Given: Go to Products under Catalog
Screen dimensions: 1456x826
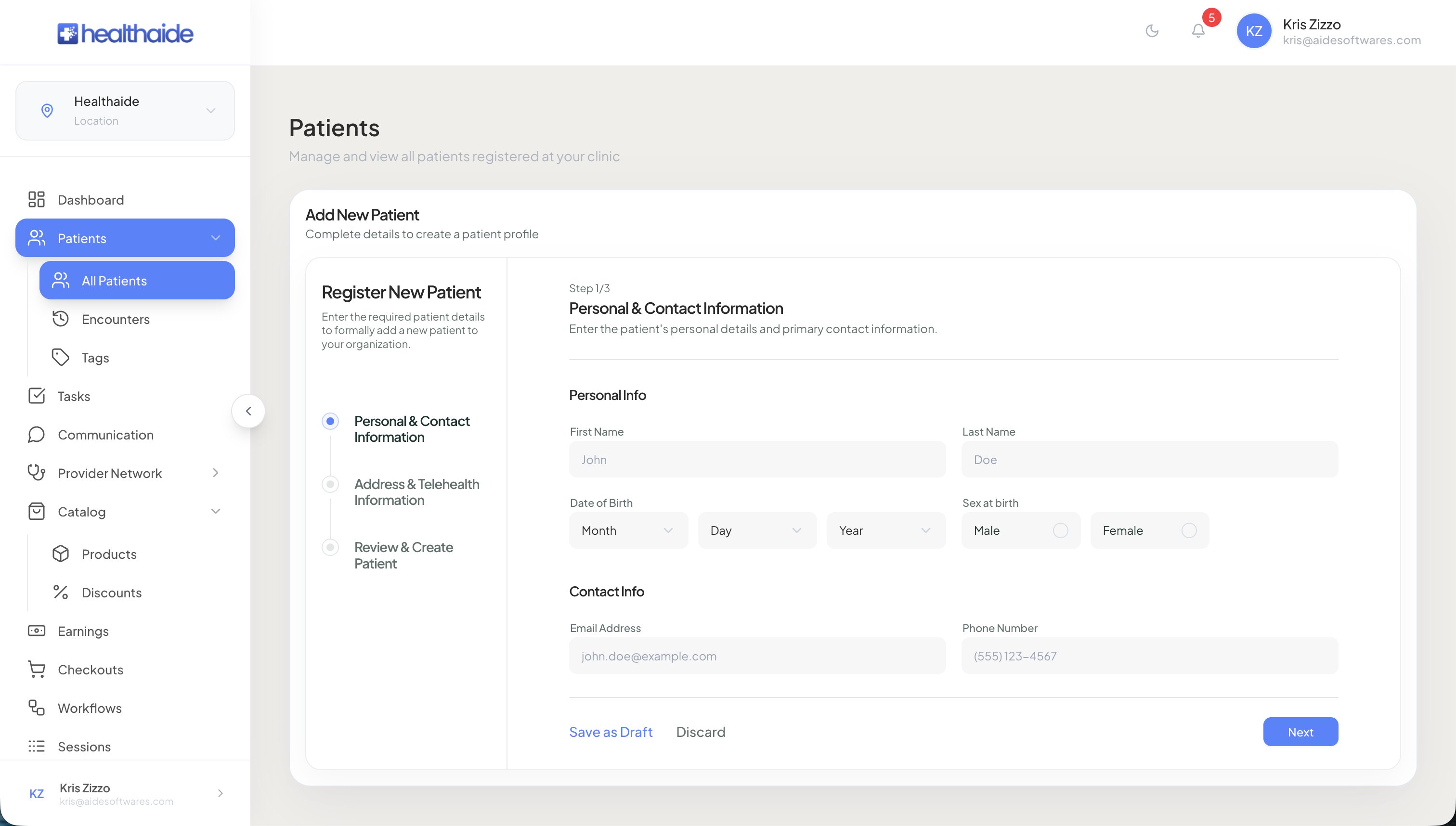Looking at the screenshot, I should [137, 554].
